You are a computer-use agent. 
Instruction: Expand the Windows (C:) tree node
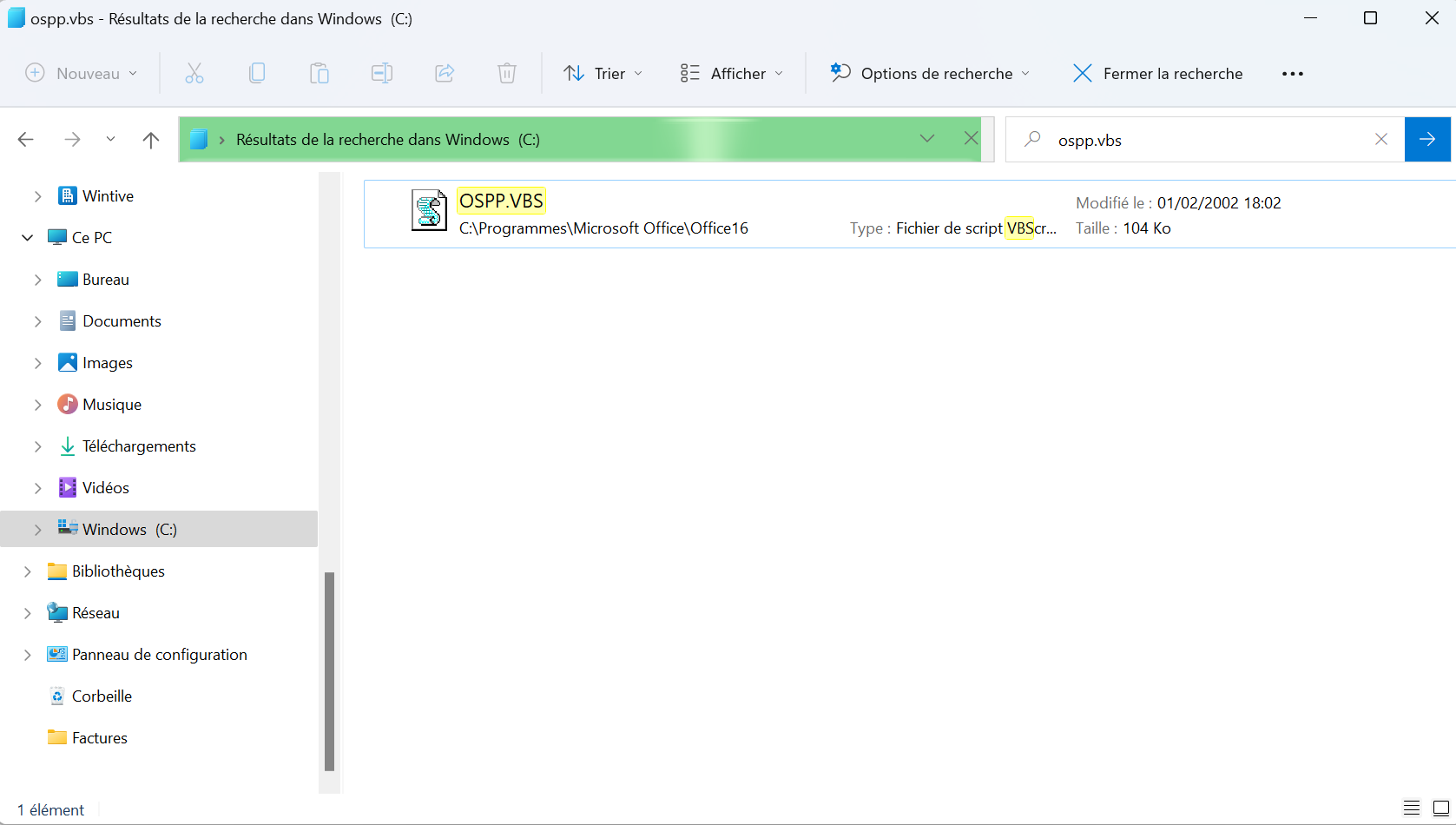tap(37, 530)
